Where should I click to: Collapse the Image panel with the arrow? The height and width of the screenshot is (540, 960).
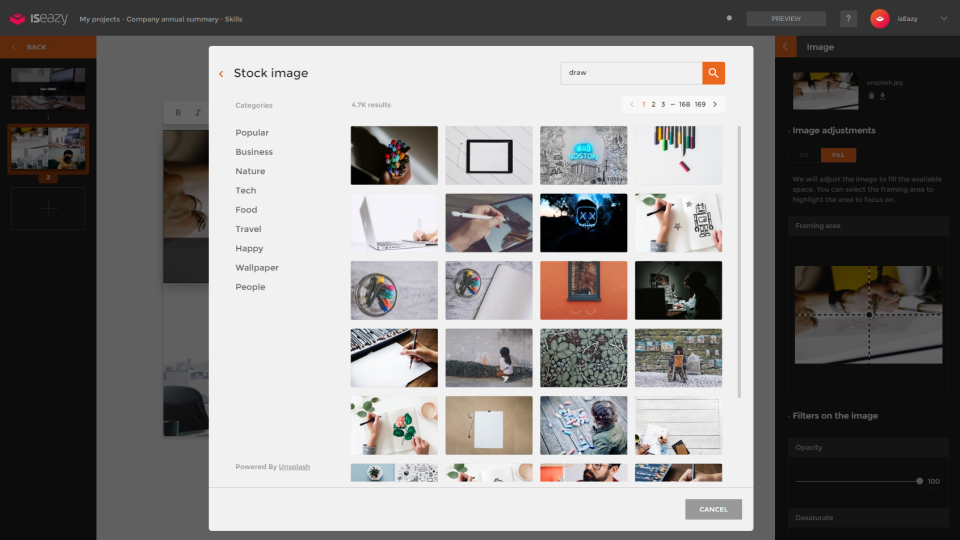coord(786,47)
